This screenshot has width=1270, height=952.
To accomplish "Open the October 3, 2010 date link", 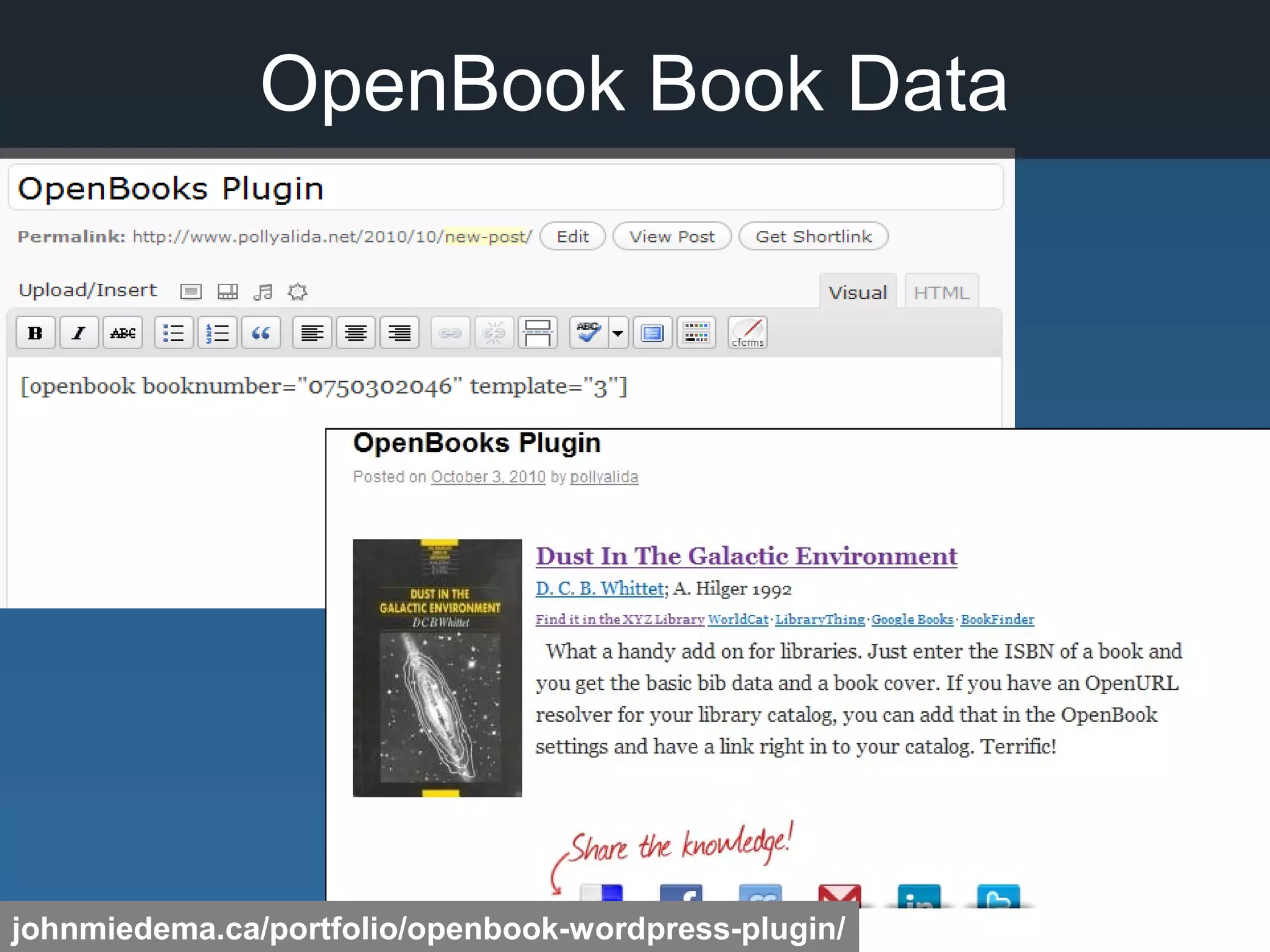I will [488, 477].
